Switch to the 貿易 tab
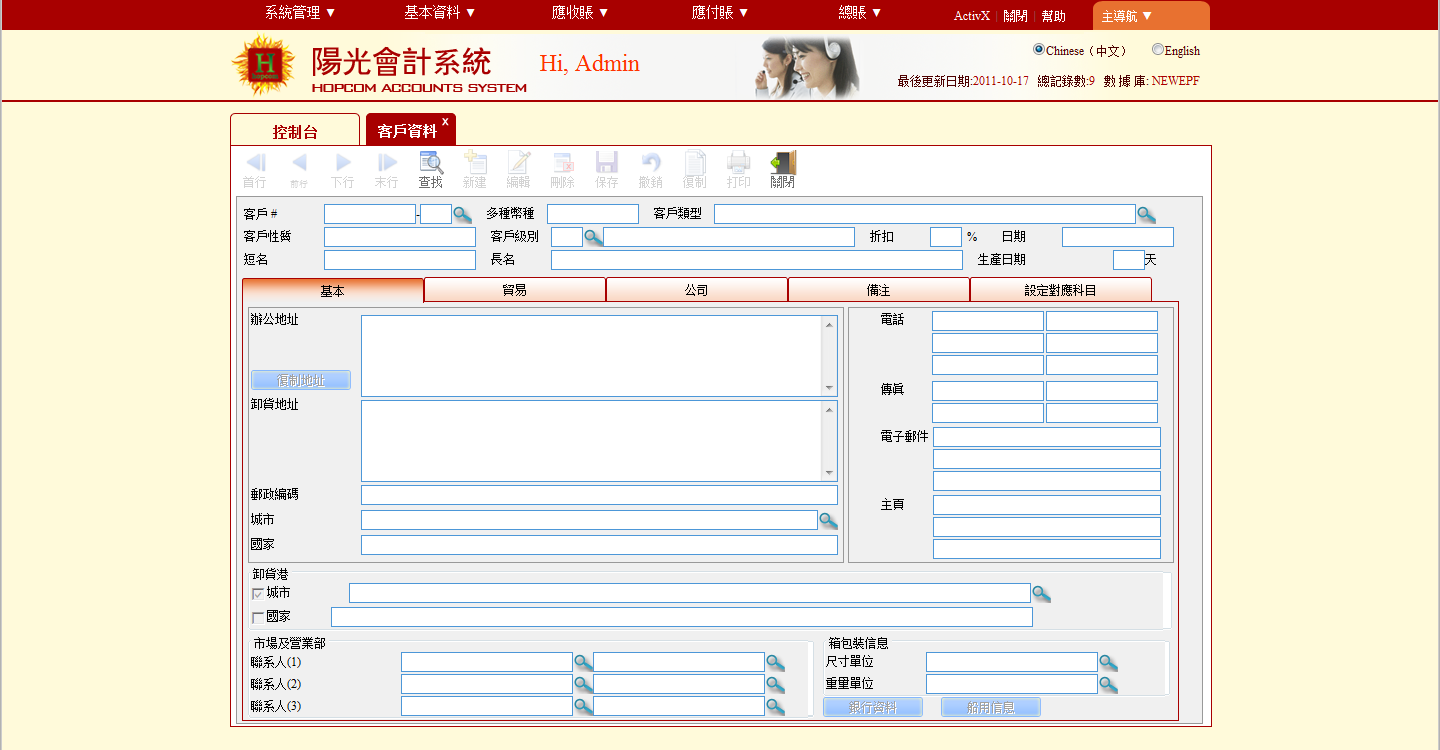 (515, 290)
